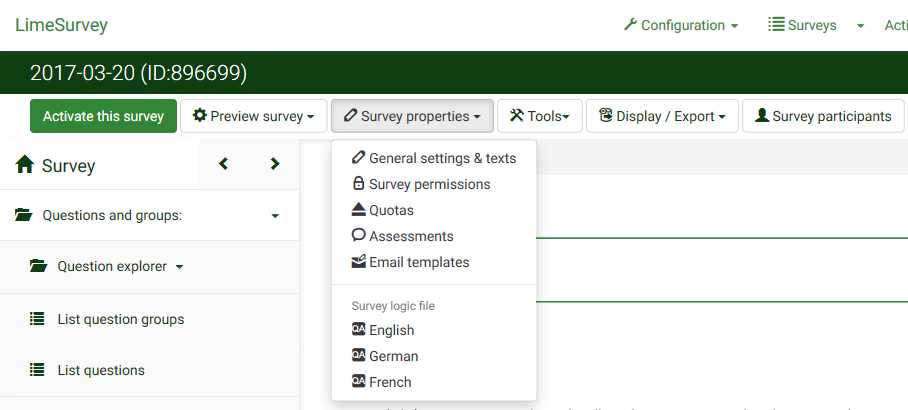Open the Tools dropdown menu
The width and height of the screenshot is (908, 410).
click(539, 116)
